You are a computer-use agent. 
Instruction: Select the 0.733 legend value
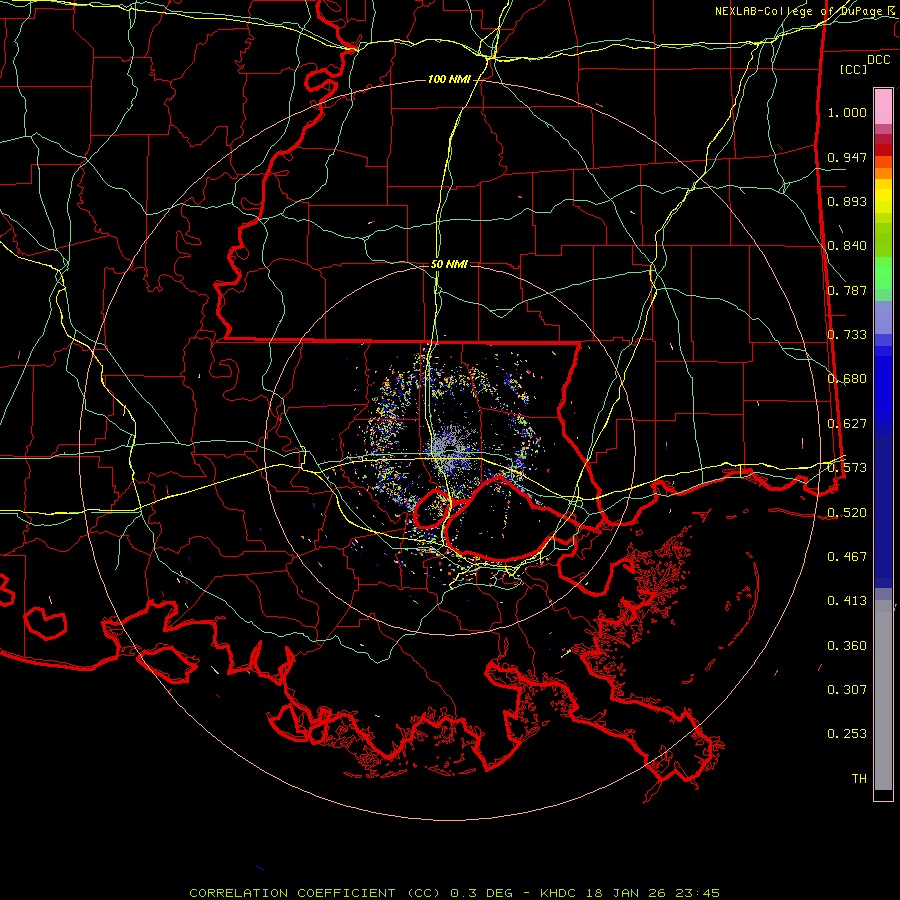(847, 335)
